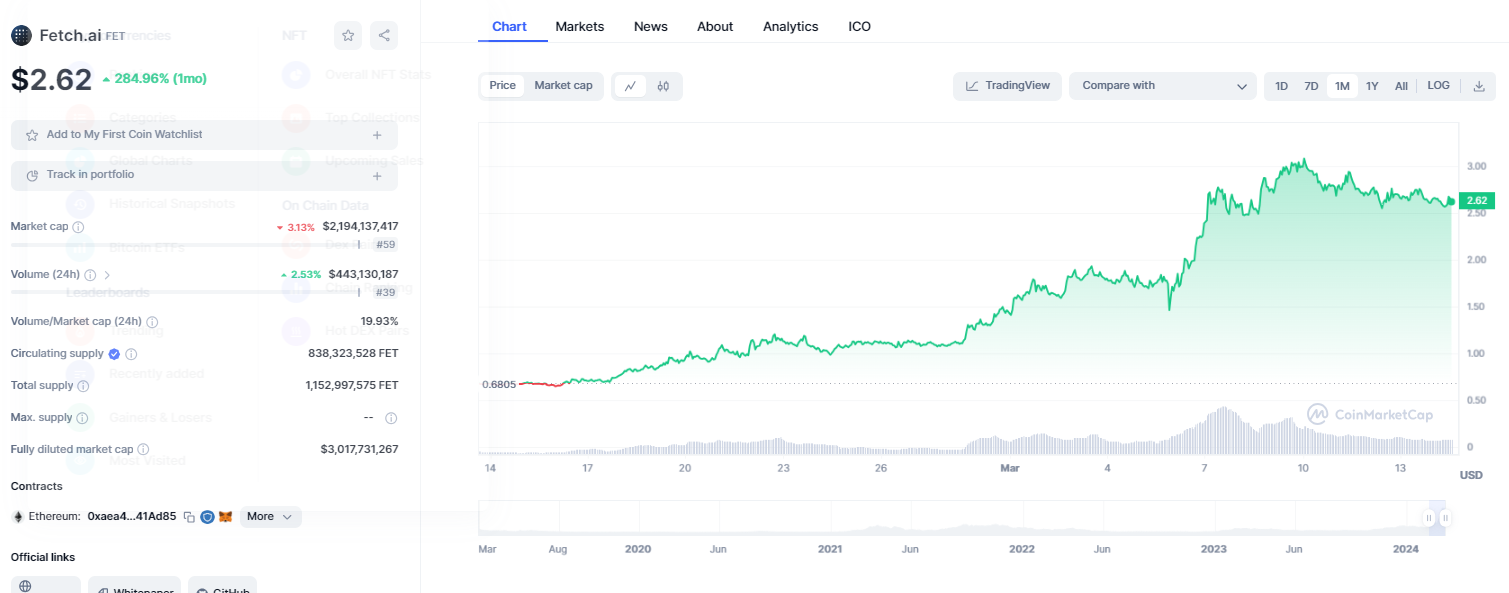Click the 284.96% (1mo) change value

point(160,78)
